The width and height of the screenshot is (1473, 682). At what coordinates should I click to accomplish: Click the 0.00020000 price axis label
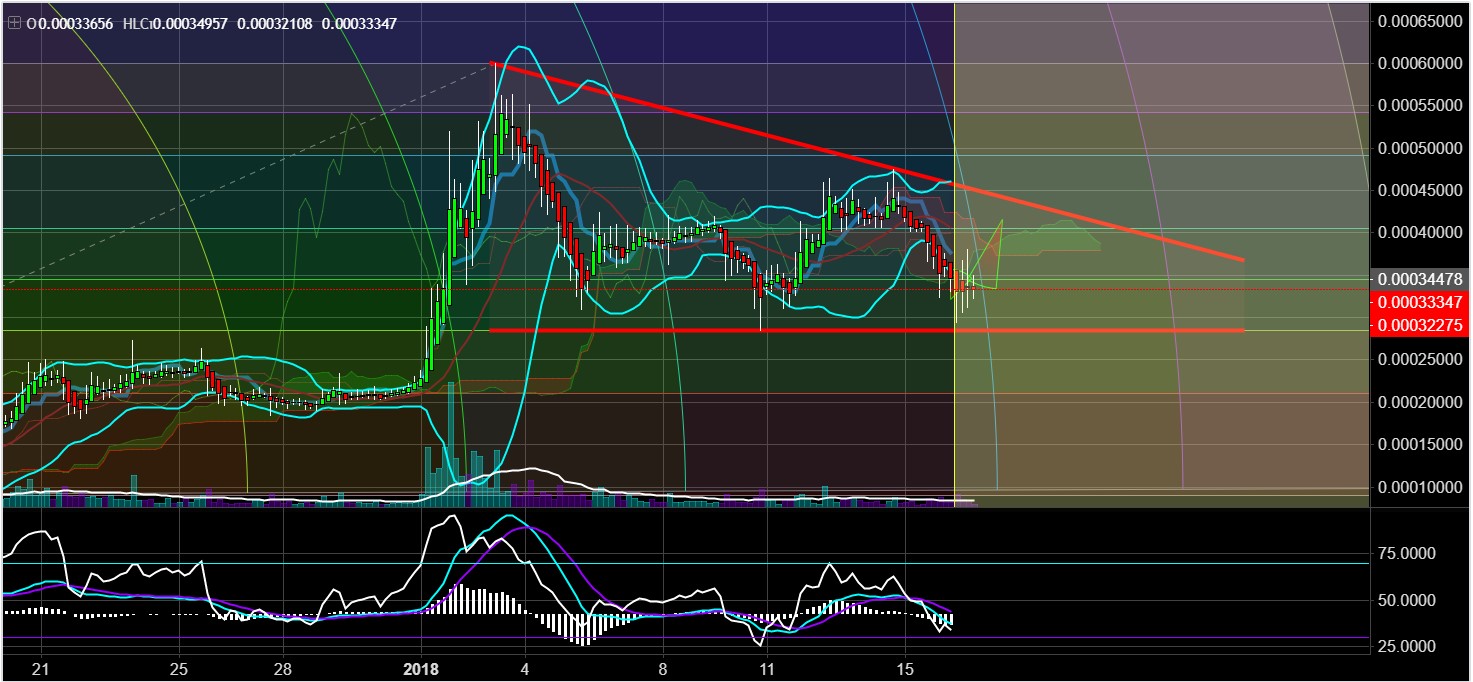click(1420, 402)
